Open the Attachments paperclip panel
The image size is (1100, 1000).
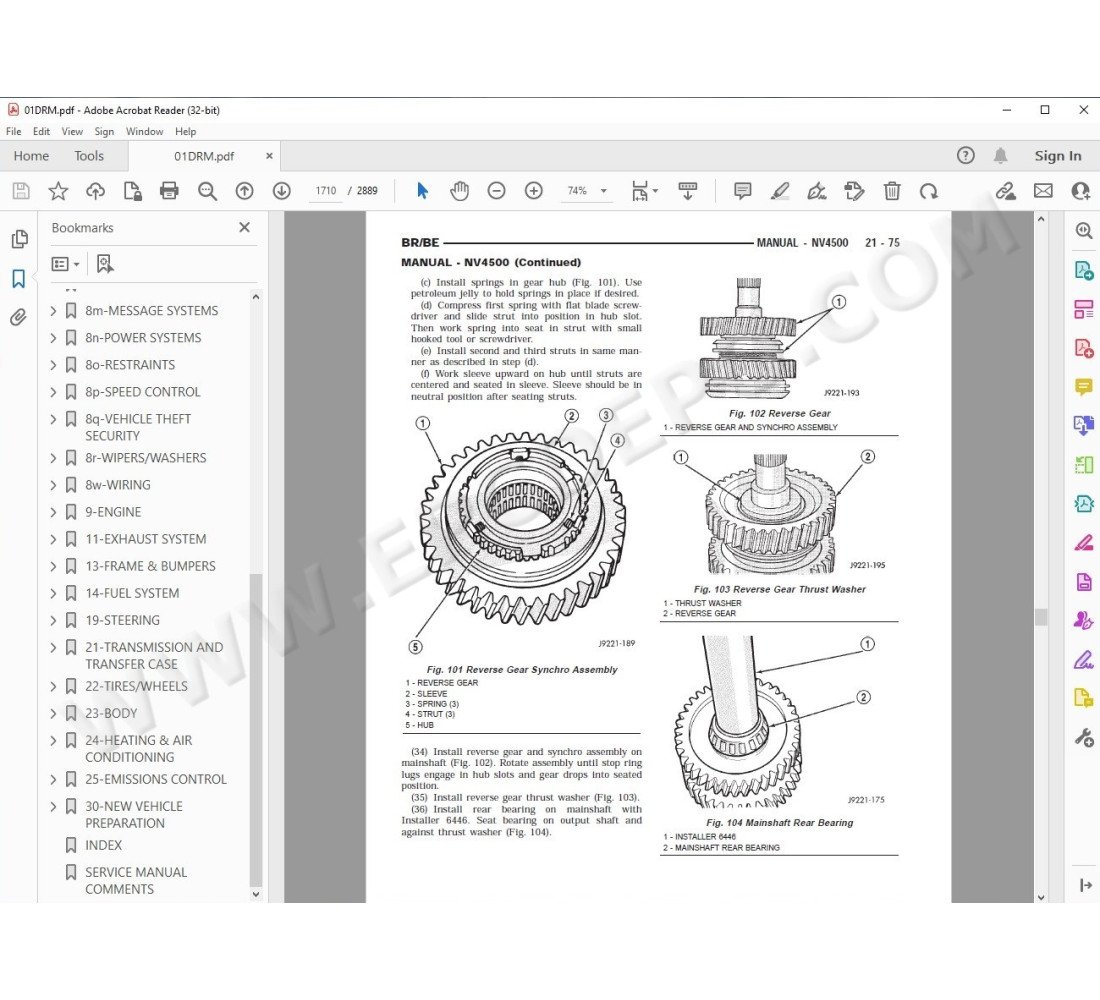pyautogui.click(x=18, y=318)
